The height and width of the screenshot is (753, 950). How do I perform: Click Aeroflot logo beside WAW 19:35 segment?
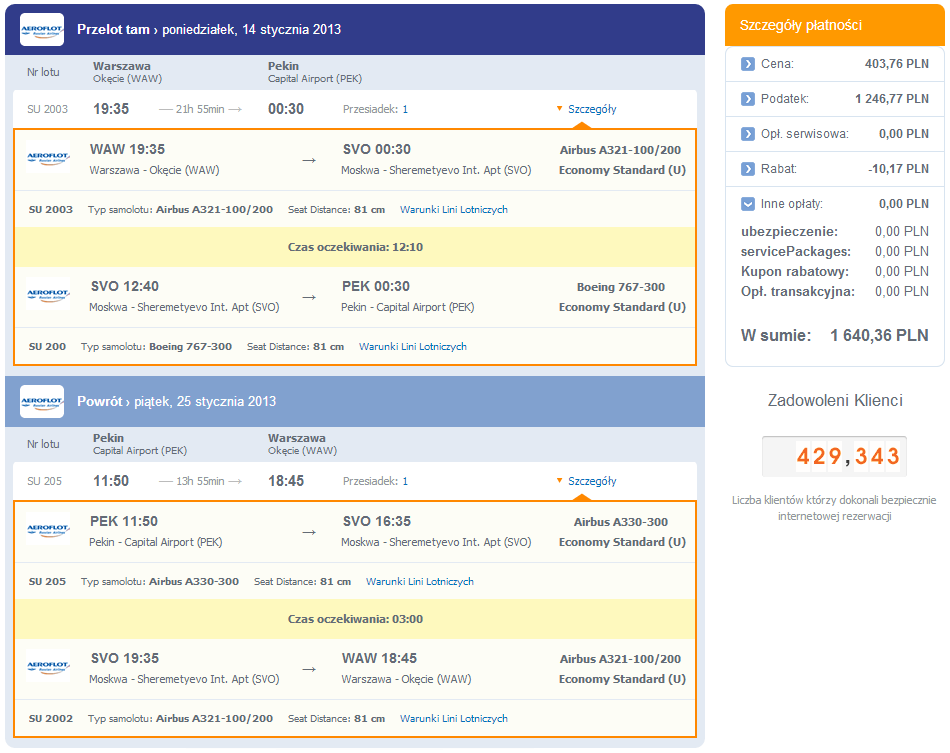(x=48, y=159)
